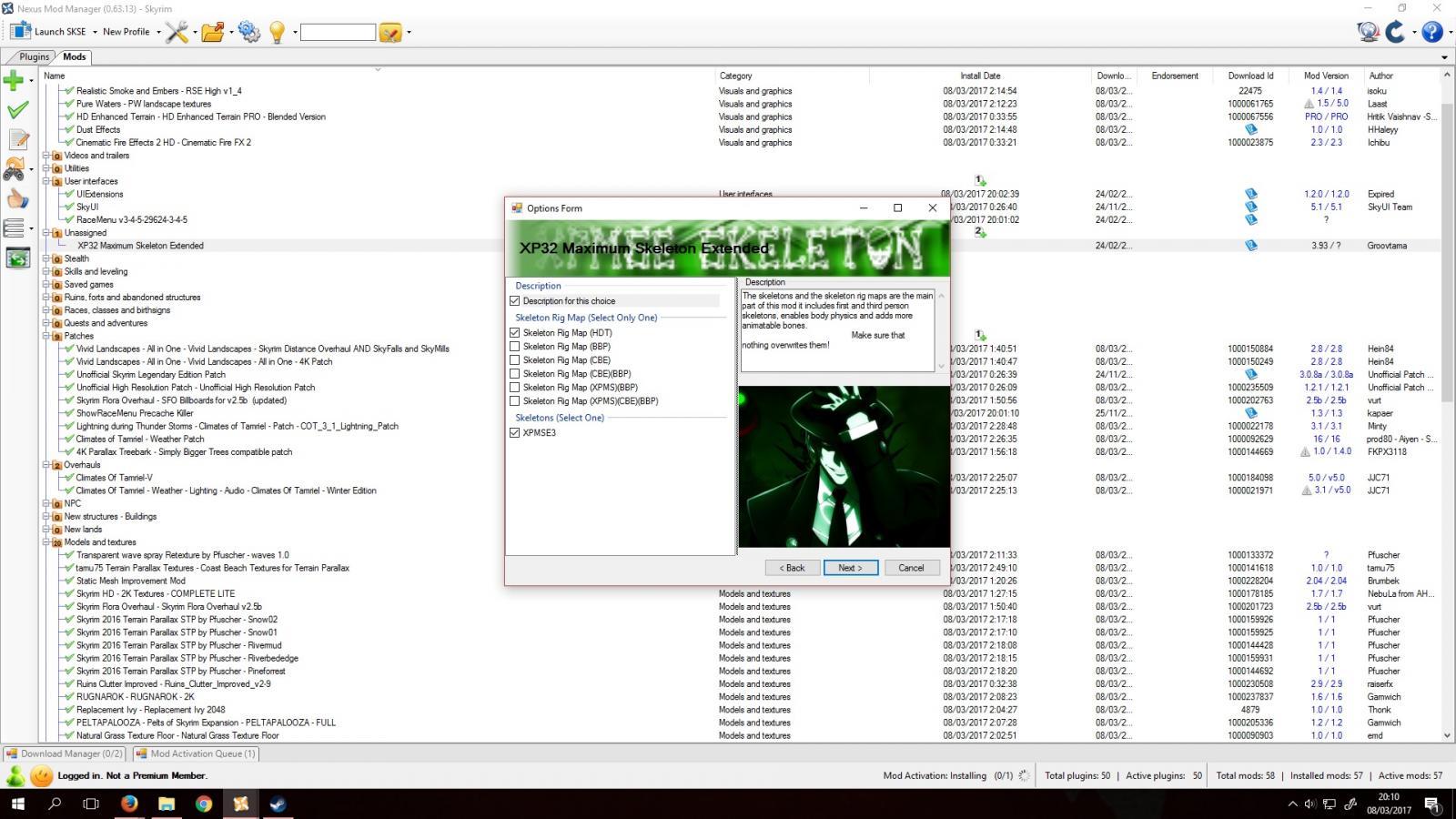Click the blue book icon in the SkyUI row

[1251, 207]
